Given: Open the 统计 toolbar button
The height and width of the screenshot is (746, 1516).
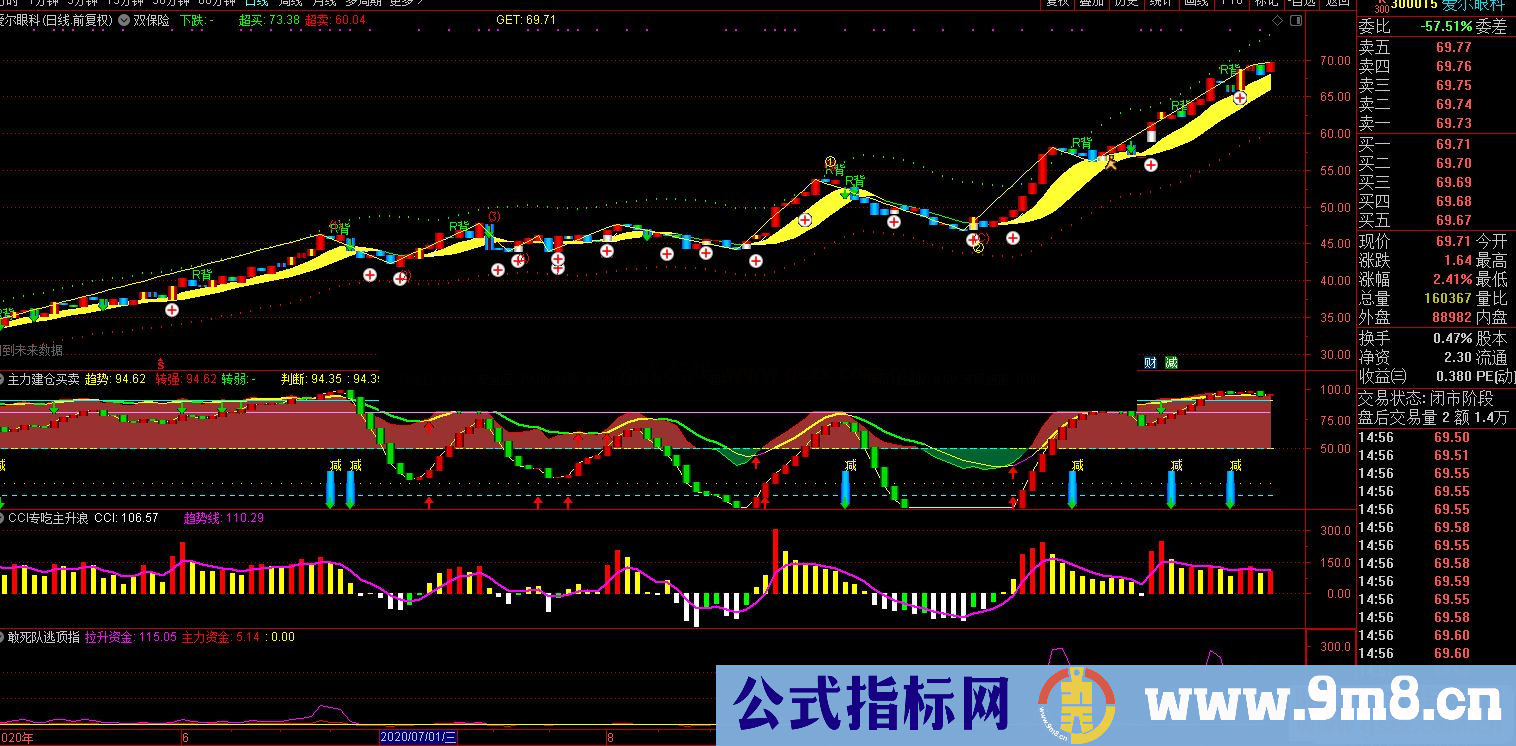Looking at the screenshot, I should tap(1161, 3).
